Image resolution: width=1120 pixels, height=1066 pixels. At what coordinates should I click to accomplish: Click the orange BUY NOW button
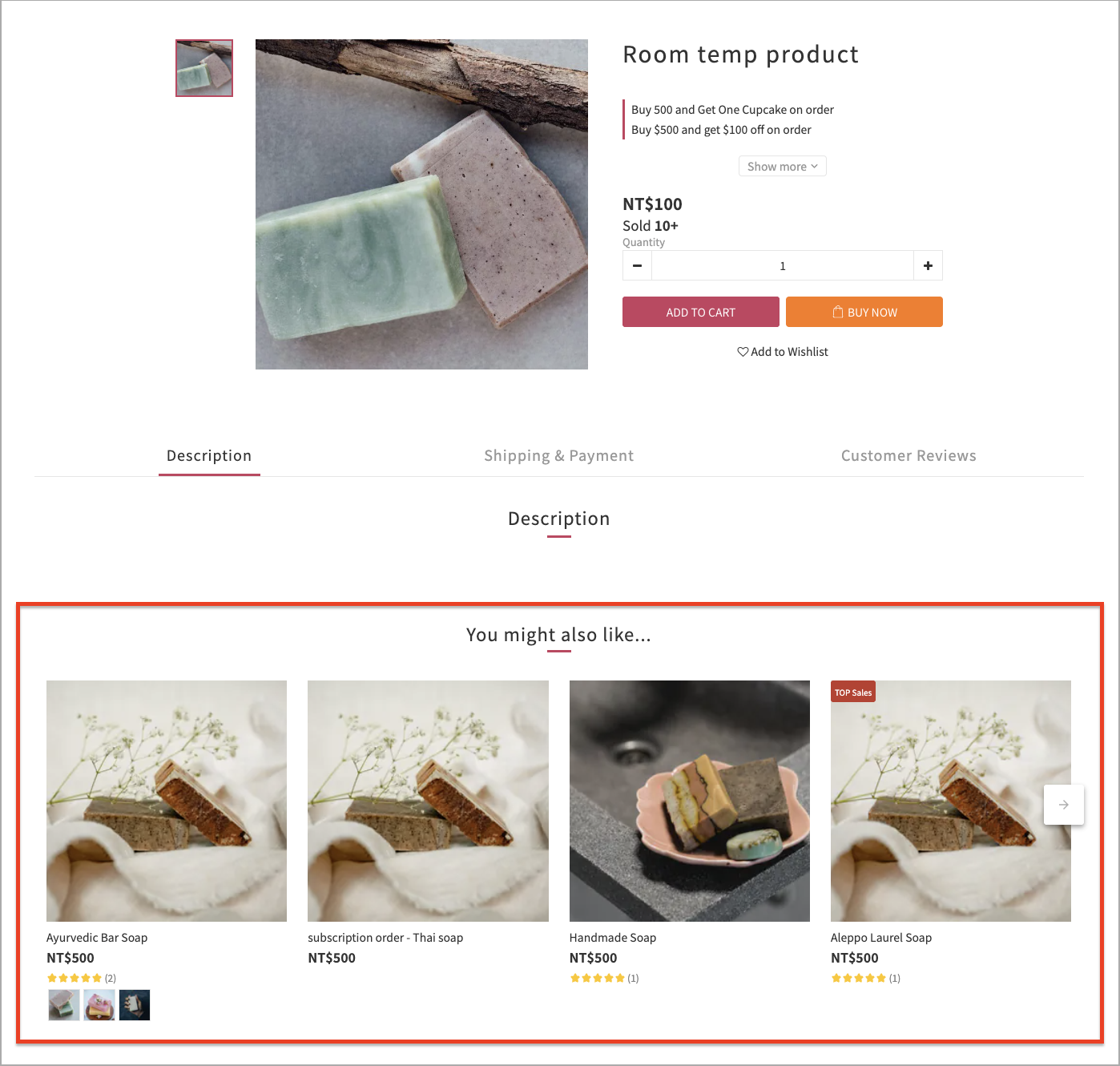(864, 312)
